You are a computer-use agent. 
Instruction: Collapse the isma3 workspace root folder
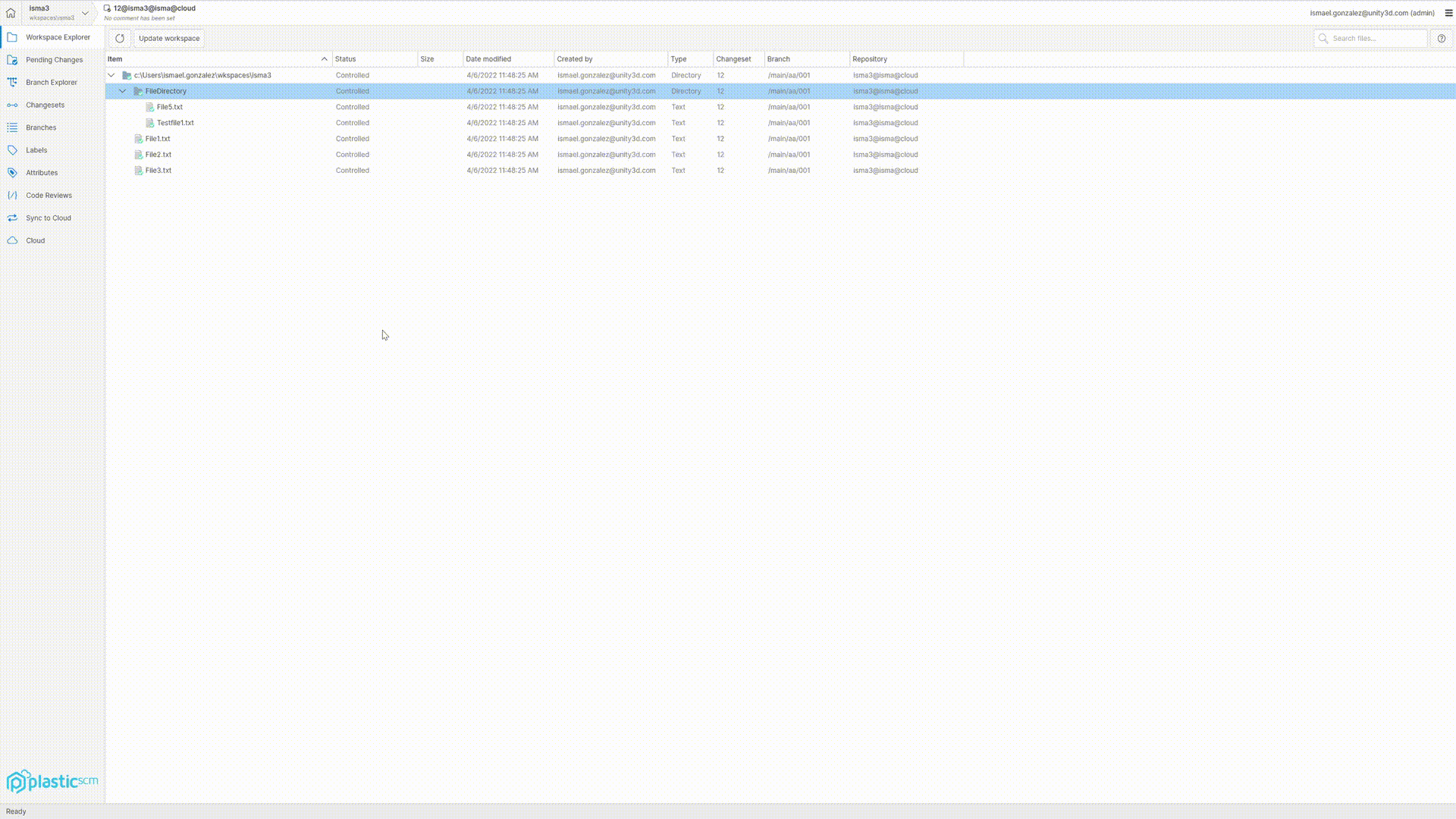pyautogui.click(x=111, y=75)
